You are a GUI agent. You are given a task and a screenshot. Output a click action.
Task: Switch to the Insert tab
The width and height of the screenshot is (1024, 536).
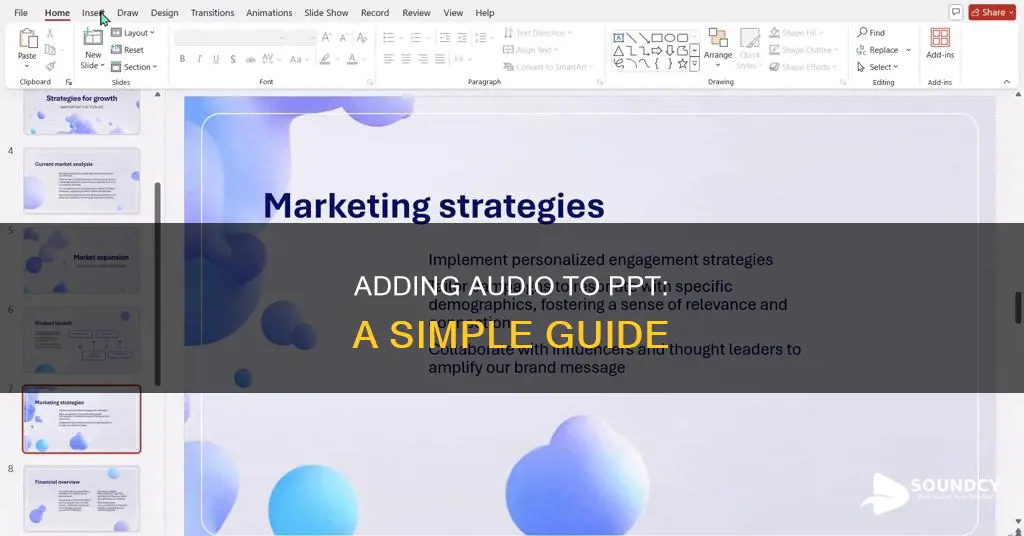[x=93, y=12]
